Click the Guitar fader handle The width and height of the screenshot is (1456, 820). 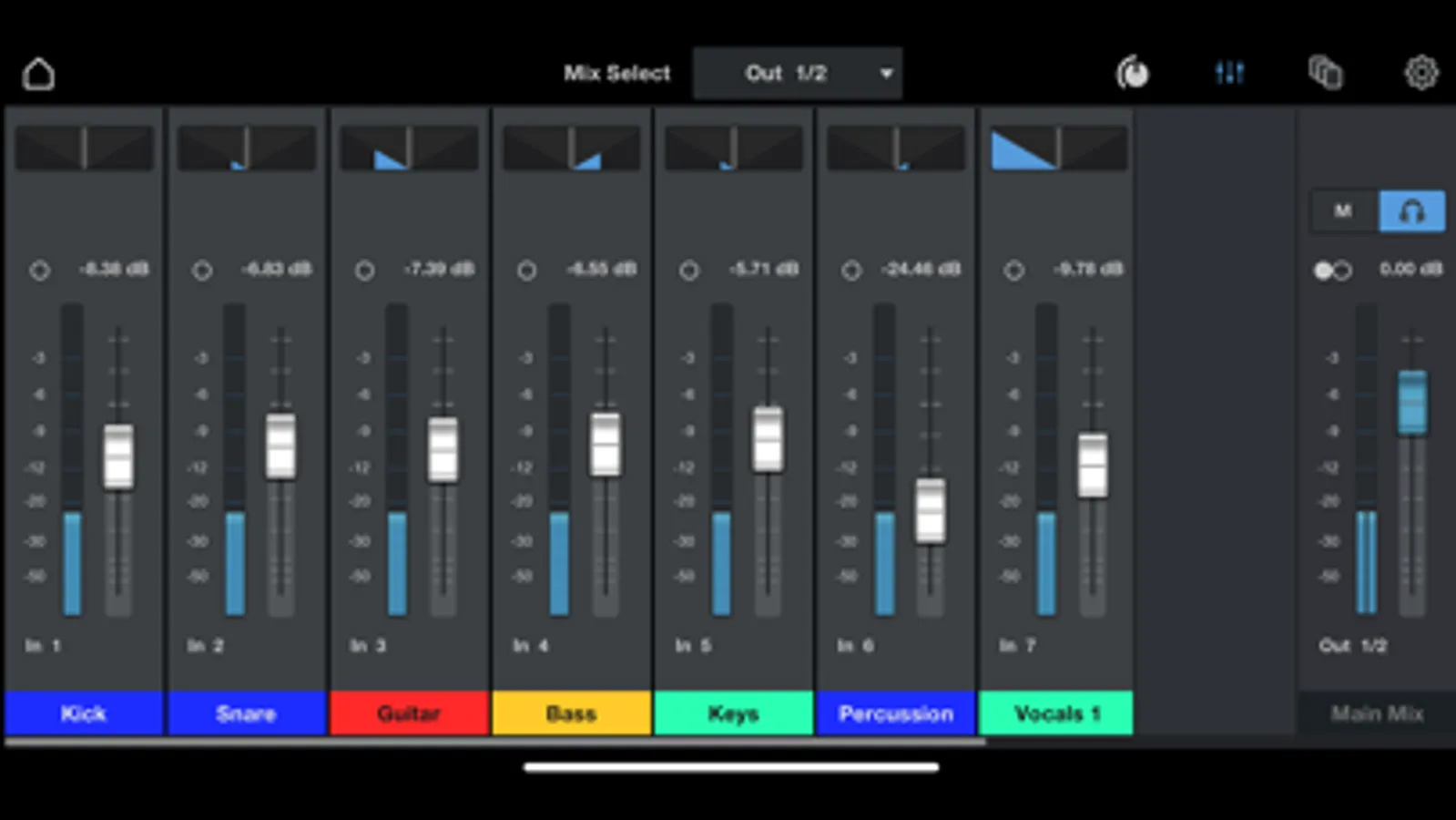tap(443, 450)
